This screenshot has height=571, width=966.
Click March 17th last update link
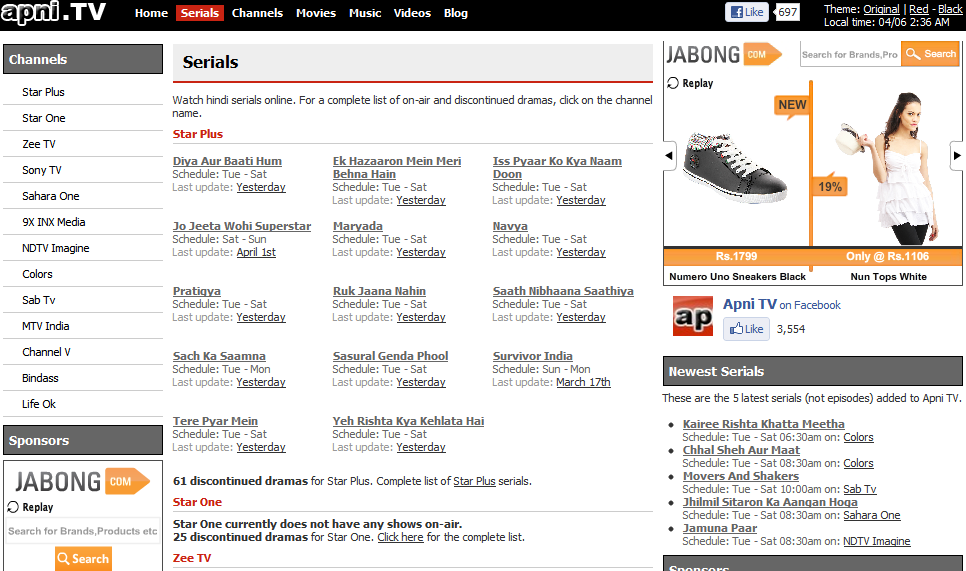point(583,382)
